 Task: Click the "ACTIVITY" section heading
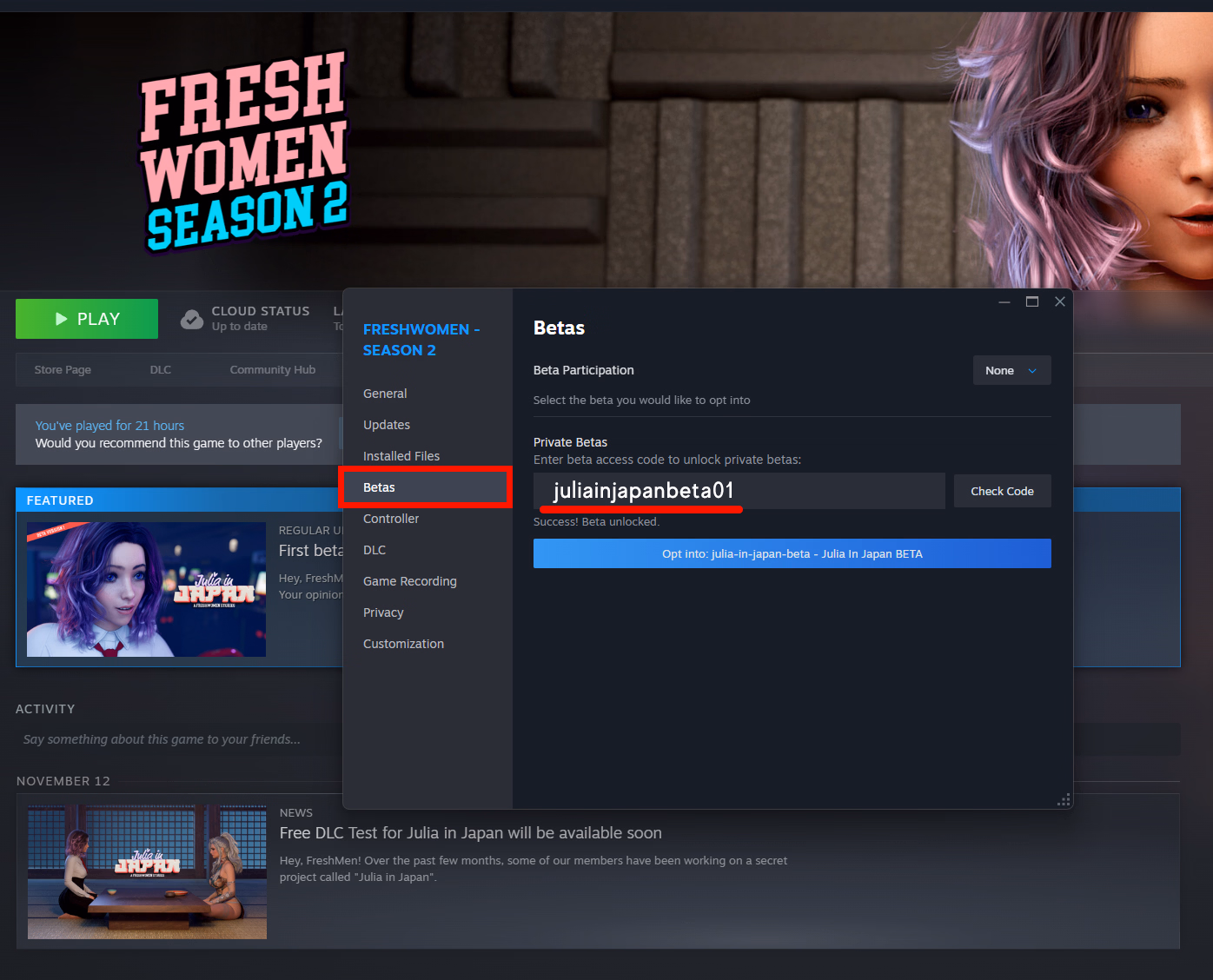(x=45, y=709)
